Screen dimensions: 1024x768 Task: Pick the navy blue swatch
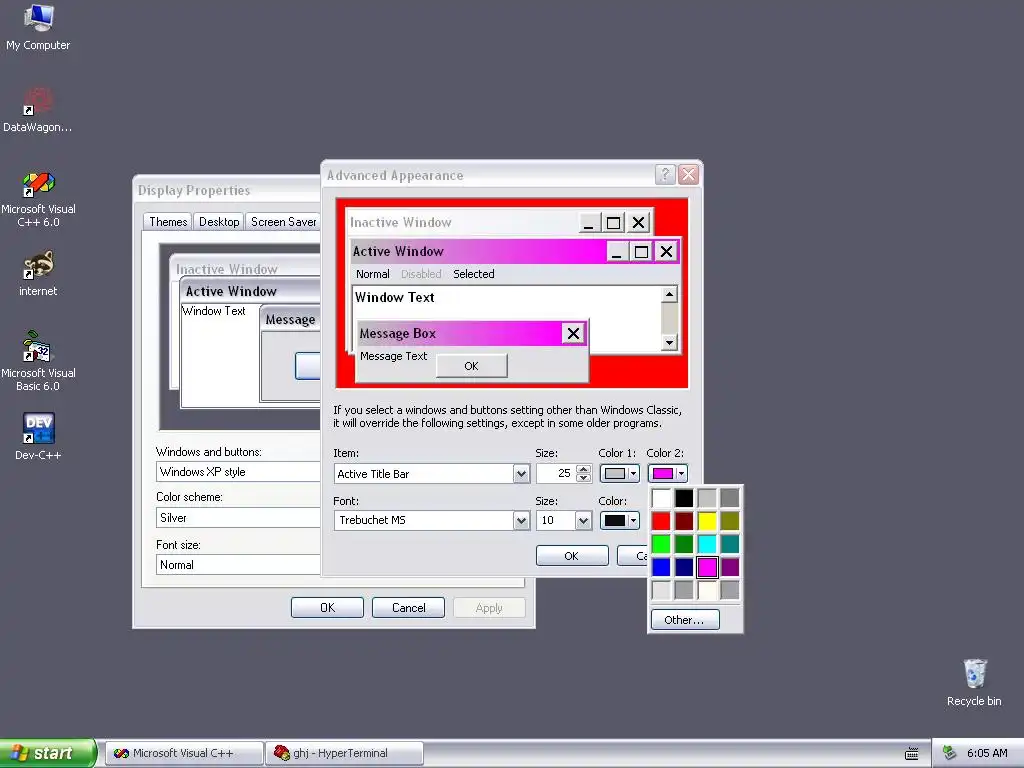pos(684,567)
